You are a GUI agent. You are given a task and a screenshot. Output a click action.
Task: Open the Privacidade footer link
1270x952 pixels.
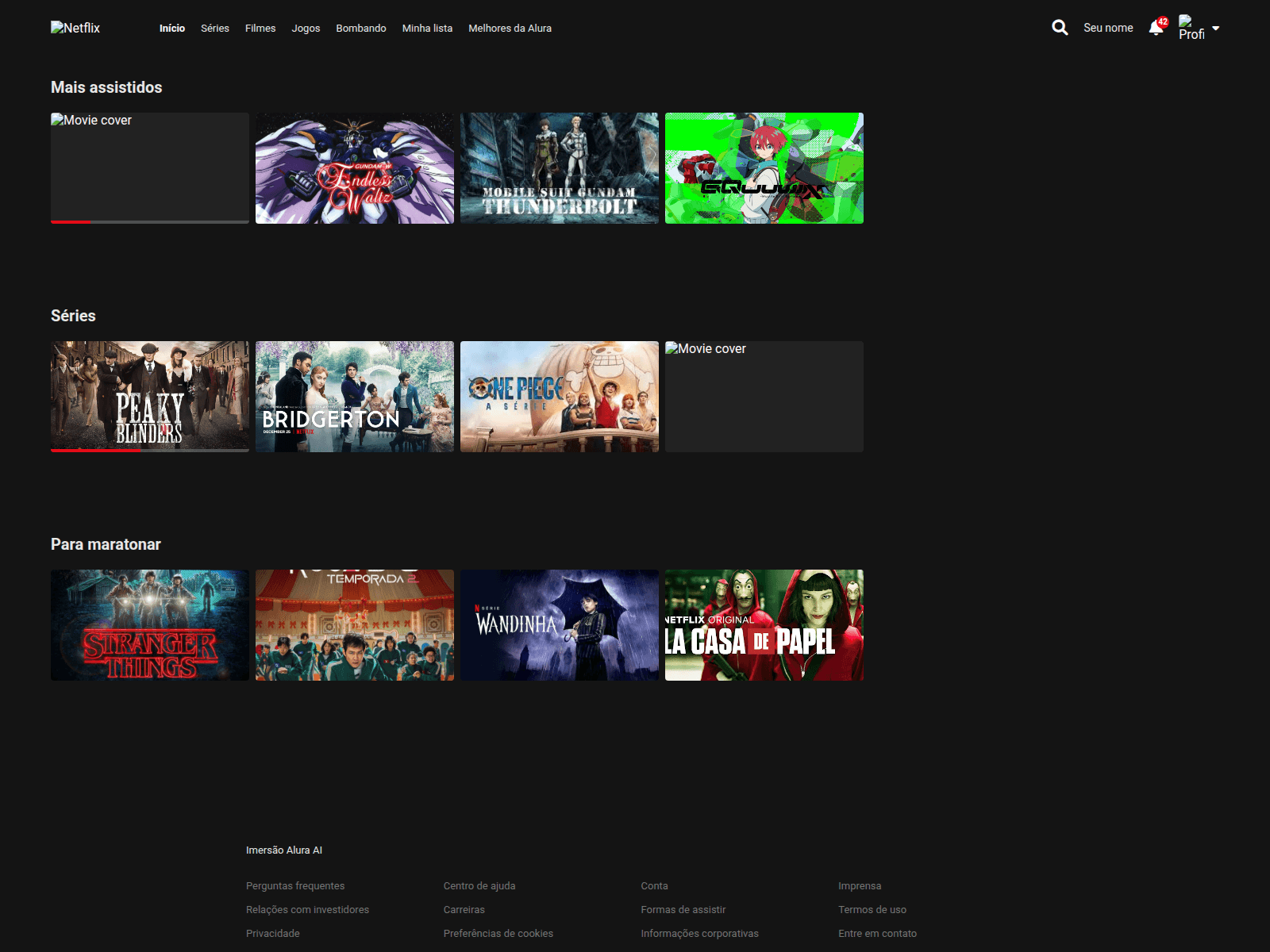(273, 934)
